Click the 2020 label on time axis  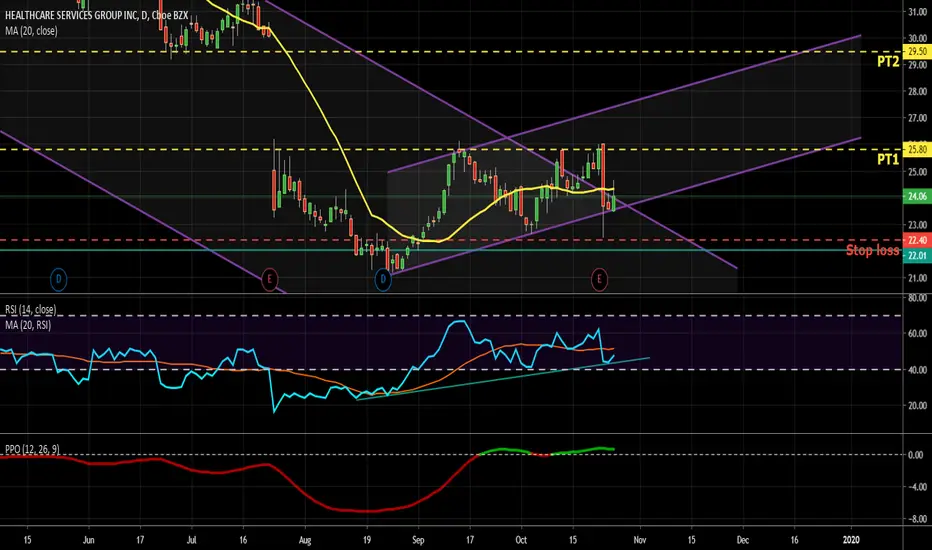click(851, 540)
